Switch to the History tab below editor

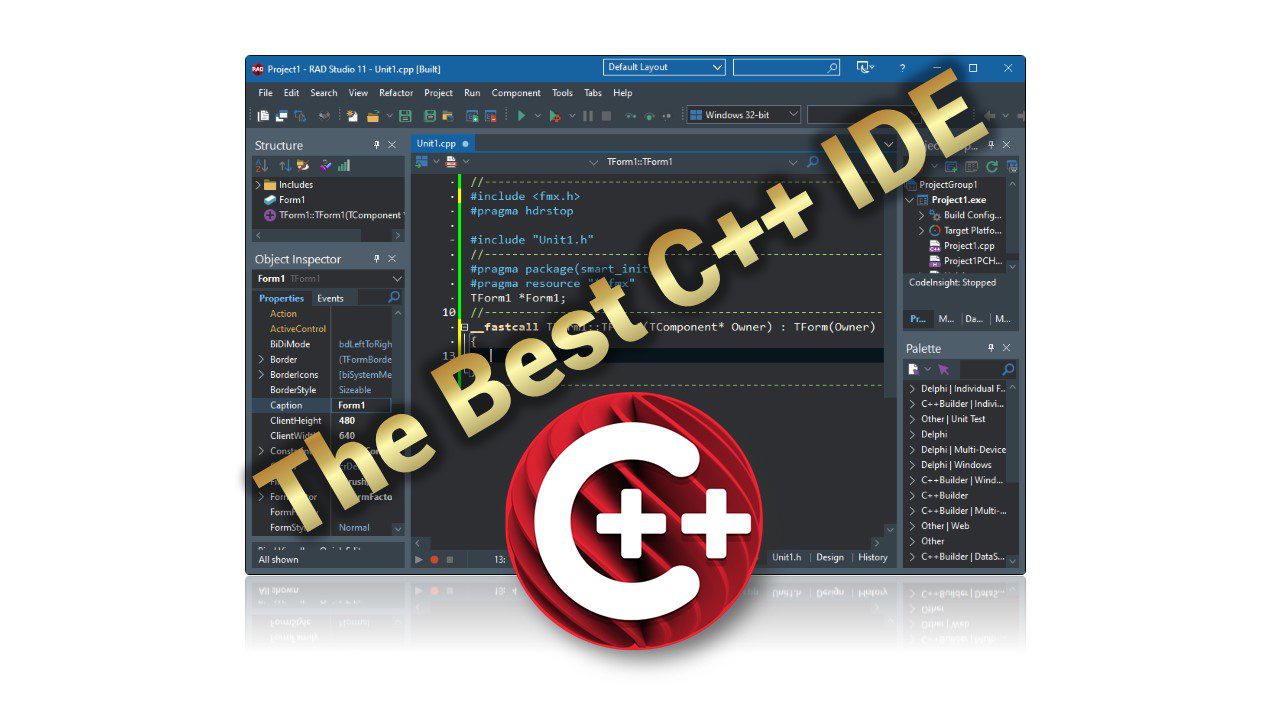(x=873, y=558)
